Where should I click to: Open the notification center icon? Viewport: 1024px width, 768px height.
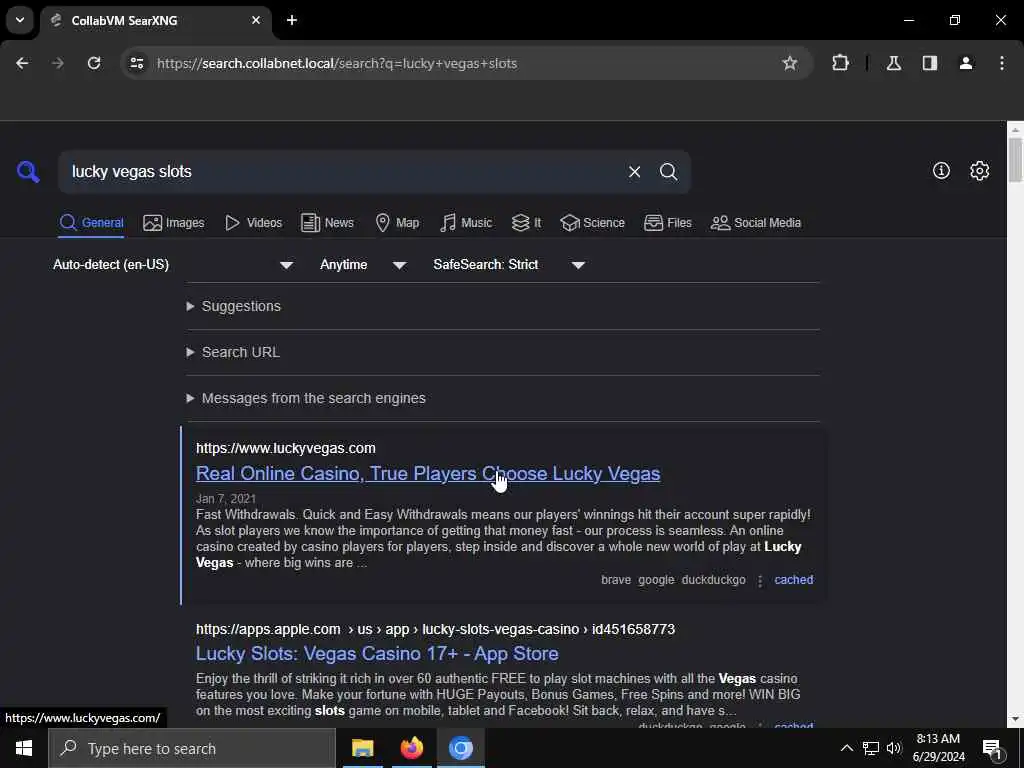click(x=992, y=749)
